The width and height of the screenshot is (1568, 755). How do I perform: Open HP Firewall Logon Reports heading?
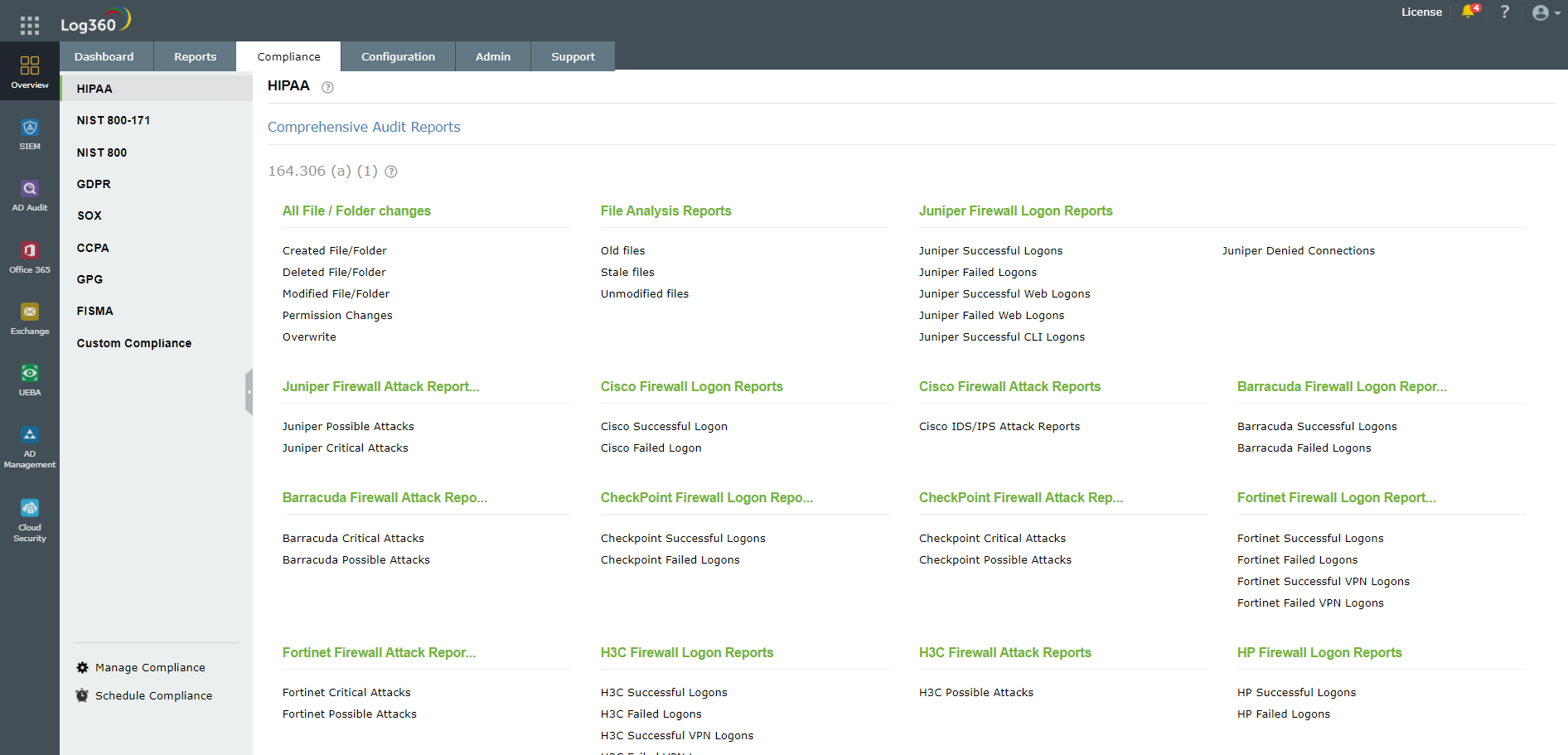(x=1319, y=653)
